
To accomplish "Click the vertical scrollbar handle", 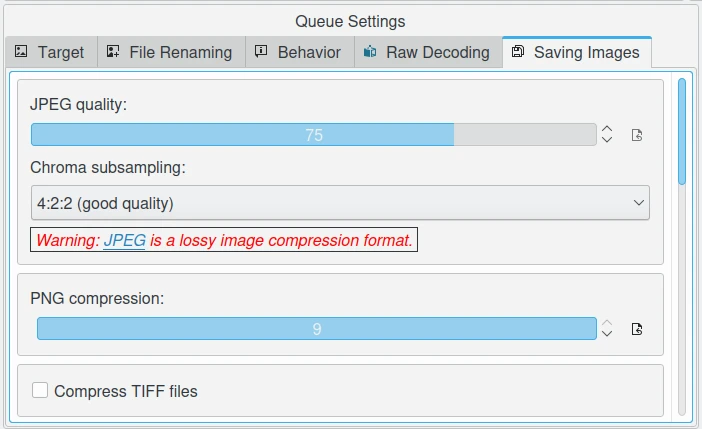I will coord(682,130).
